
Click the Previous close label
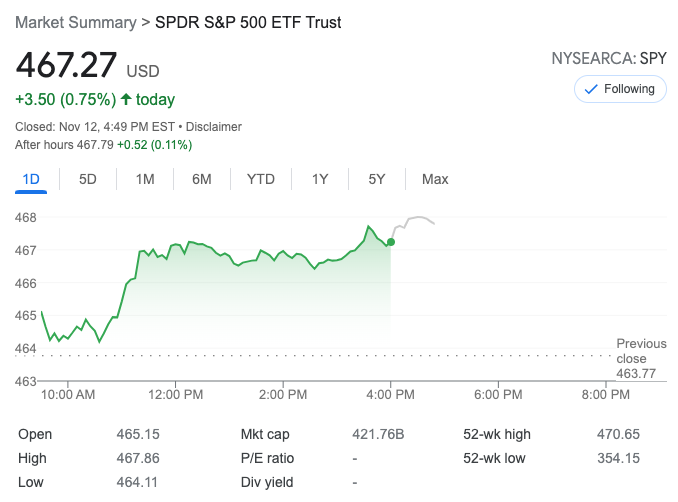[640, 351]
